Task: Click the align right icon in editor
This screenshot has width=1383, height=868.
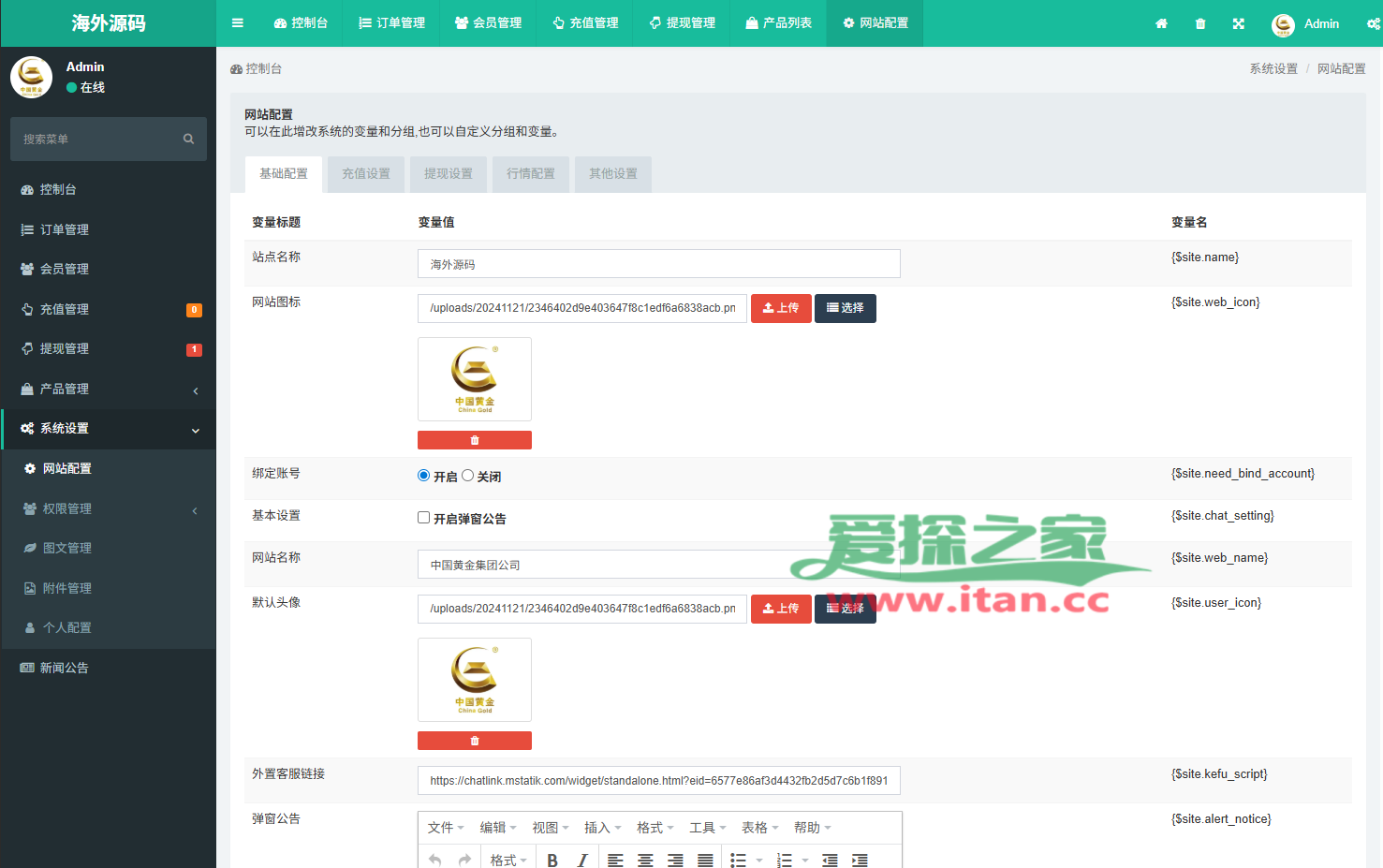Action: click(675, 860)
